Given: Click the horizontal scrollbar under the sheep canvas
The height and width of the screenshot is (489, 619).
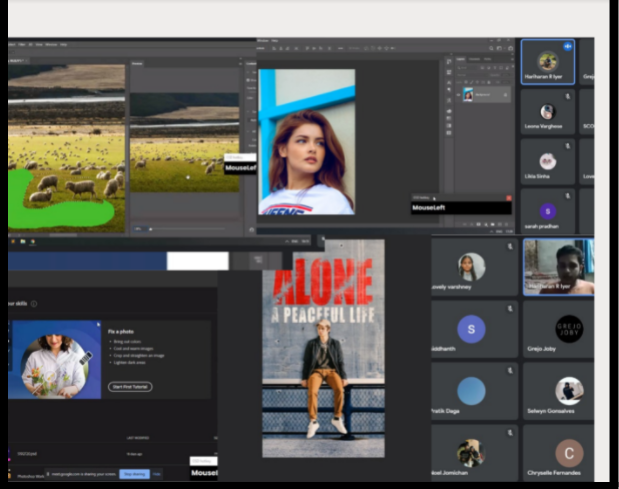Looking at the screenshot, I should pos(63,234).
